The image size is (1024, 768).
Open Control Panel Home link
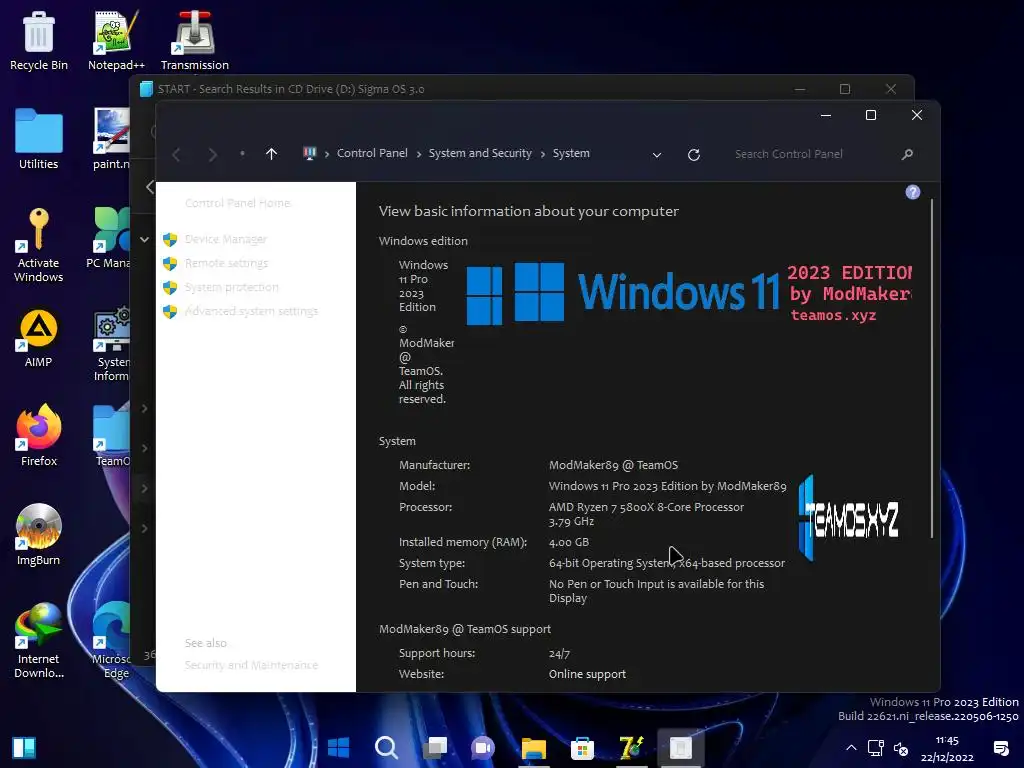[x=237, y=203]
